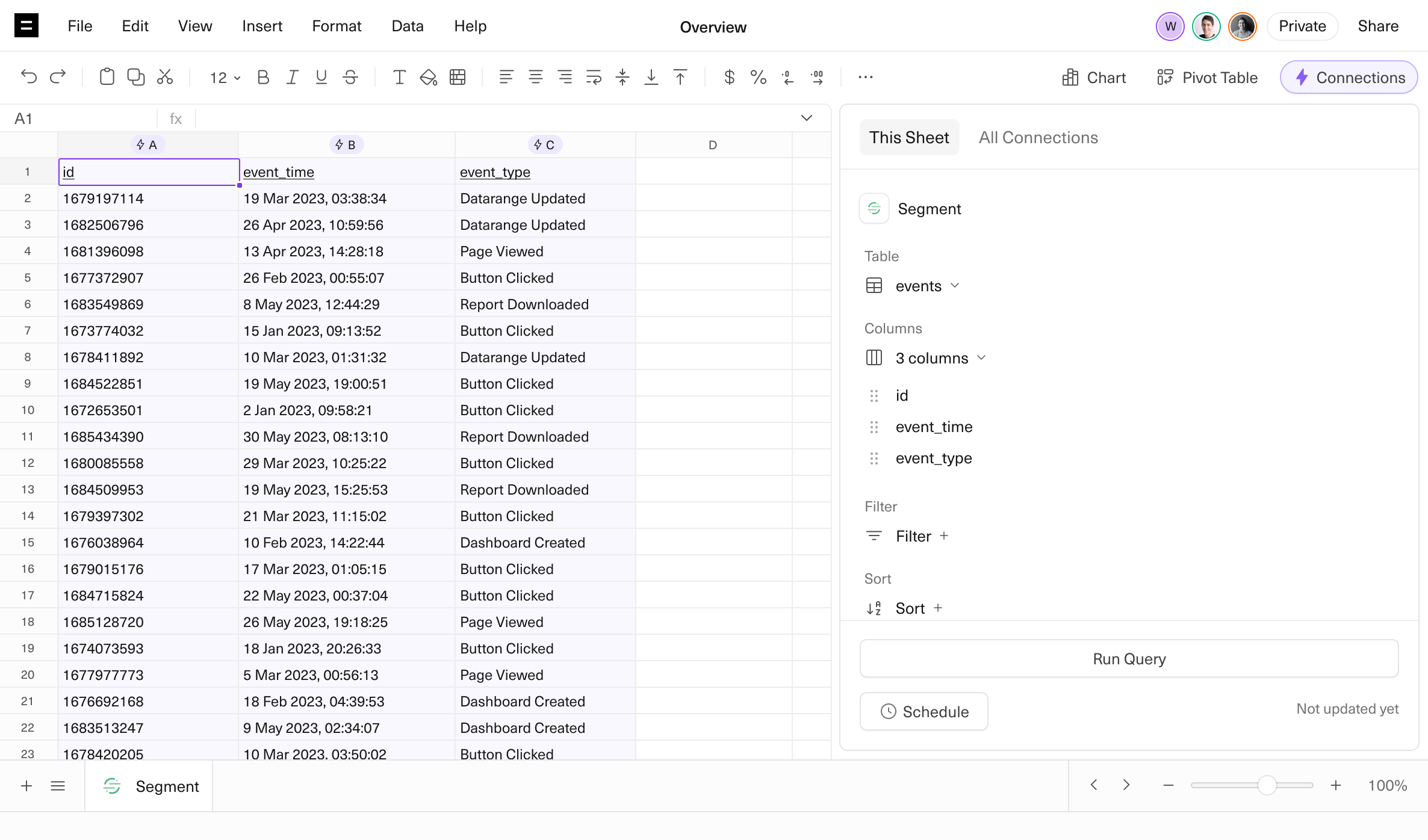Screen dimensions: 1428x840
Task: Switch to All Connections tab
Action: pos(1038,137)
